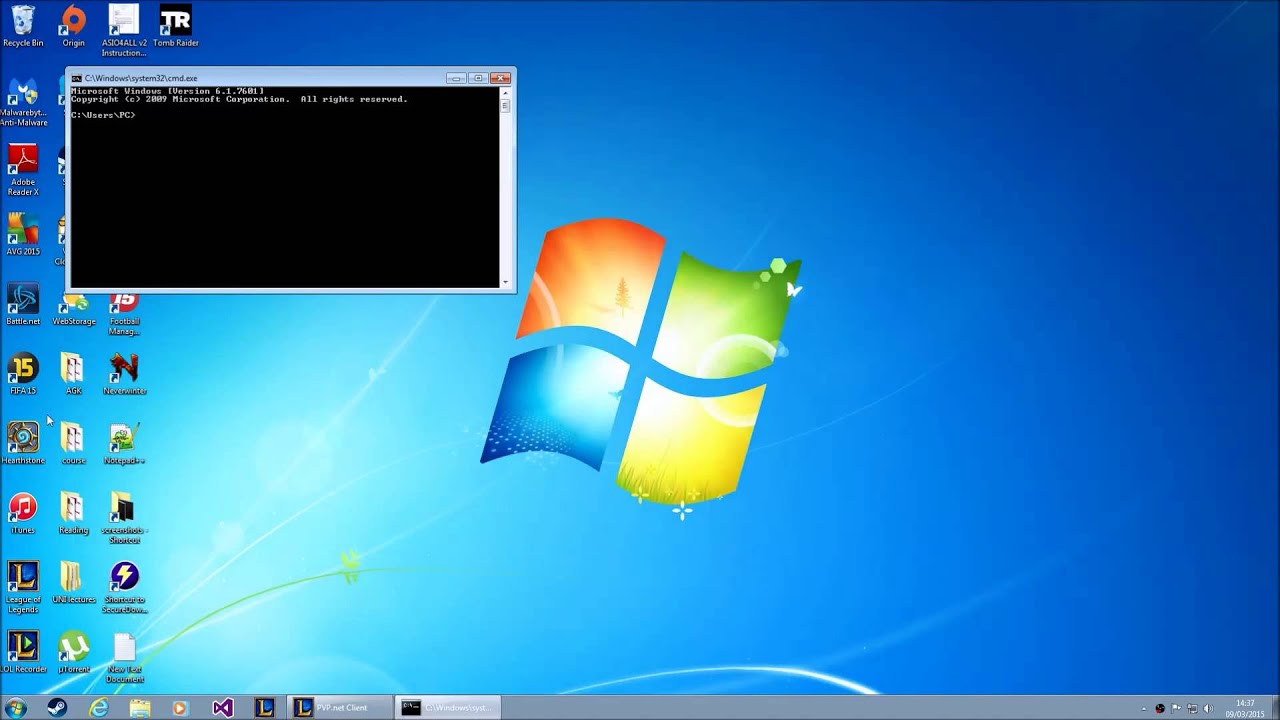Viewport: 1280px width, 720px height.
Task: Select the Origin desktop shortcut
Action: 73,26
